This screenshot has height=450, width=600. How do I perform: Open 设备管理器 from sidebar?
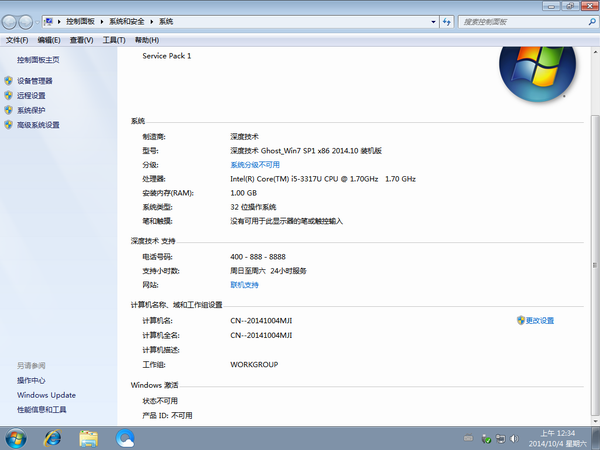pyautogui.click(x=34, y=81)
